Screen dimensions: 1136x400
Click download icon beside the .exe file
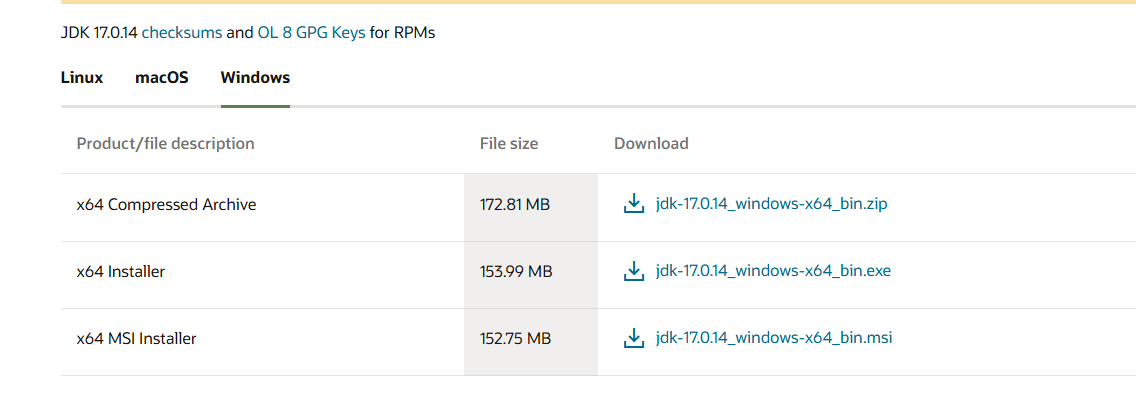coord(634,272)
